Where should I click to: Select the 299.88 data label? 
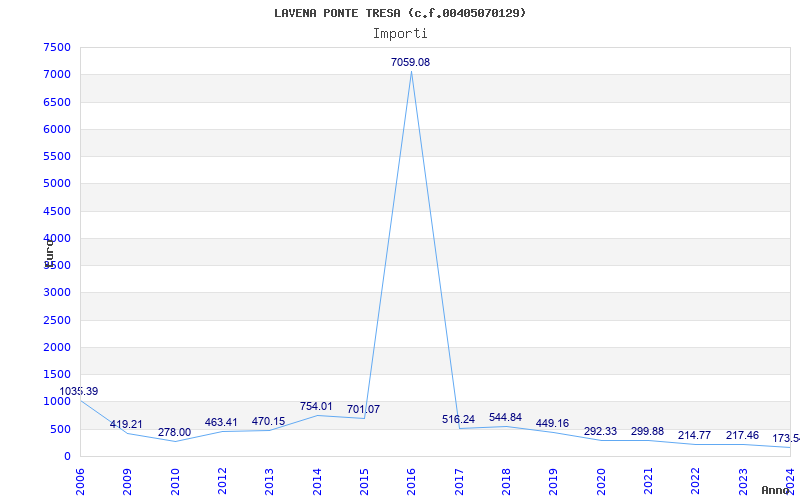647,431
